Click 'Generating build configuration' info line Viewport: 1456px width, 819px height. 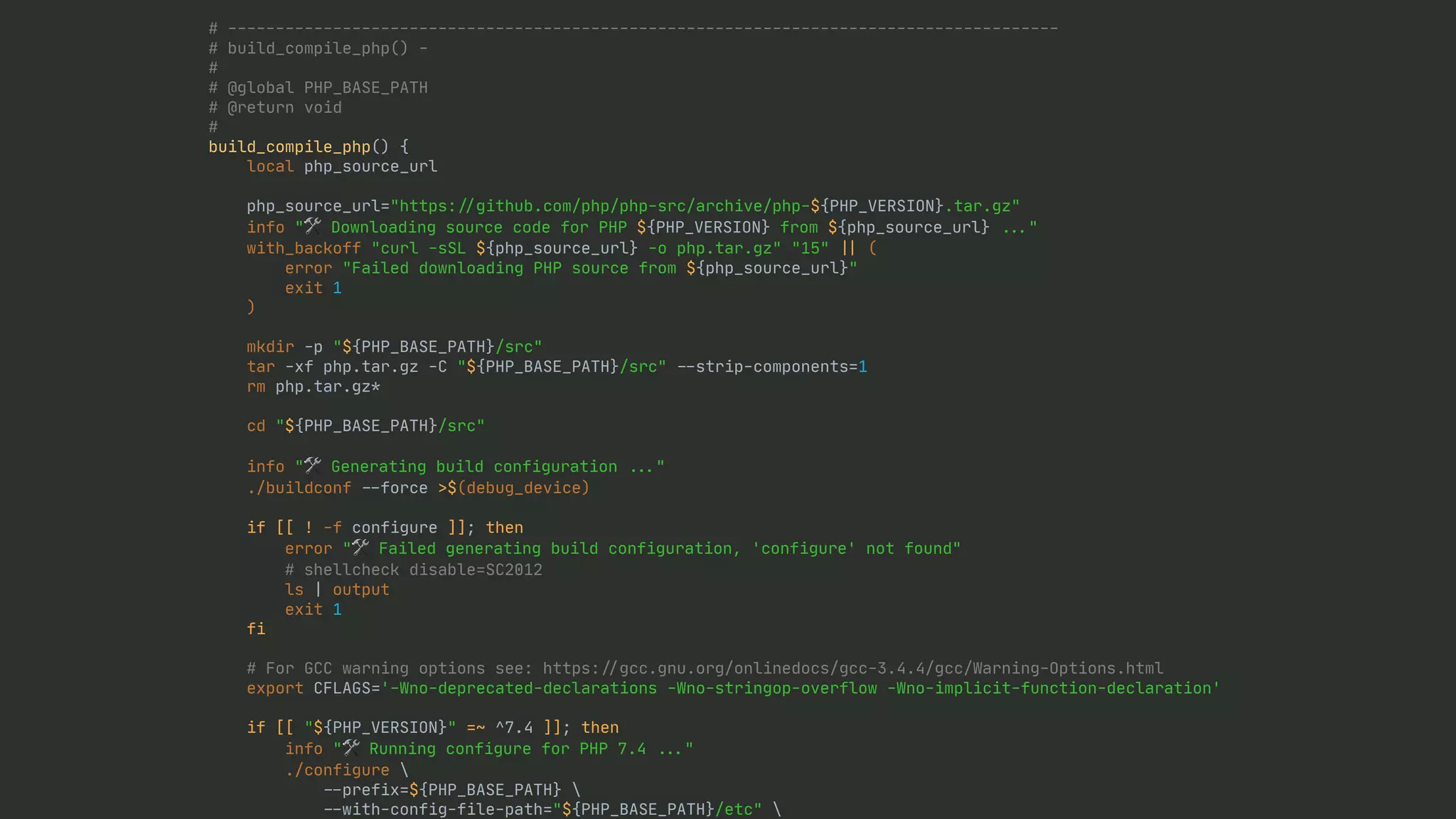click(x=456, y=466)
